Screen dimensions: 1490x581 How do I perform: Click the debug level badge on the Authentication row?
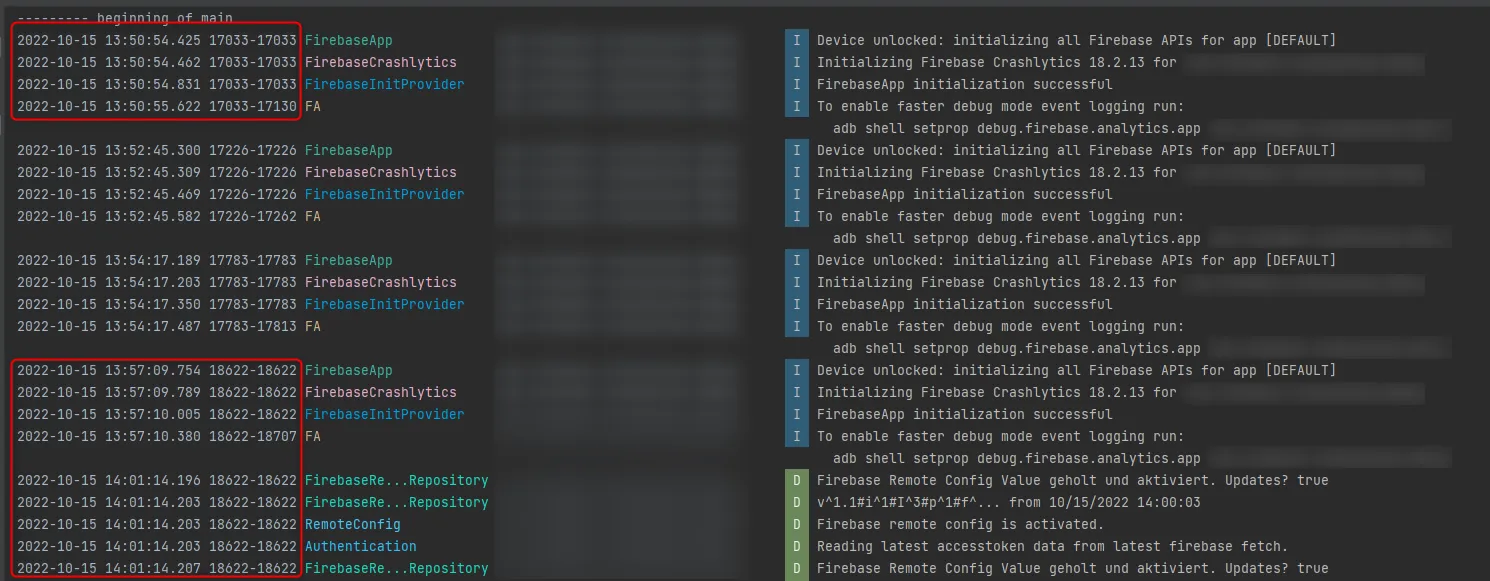[797, 547]
